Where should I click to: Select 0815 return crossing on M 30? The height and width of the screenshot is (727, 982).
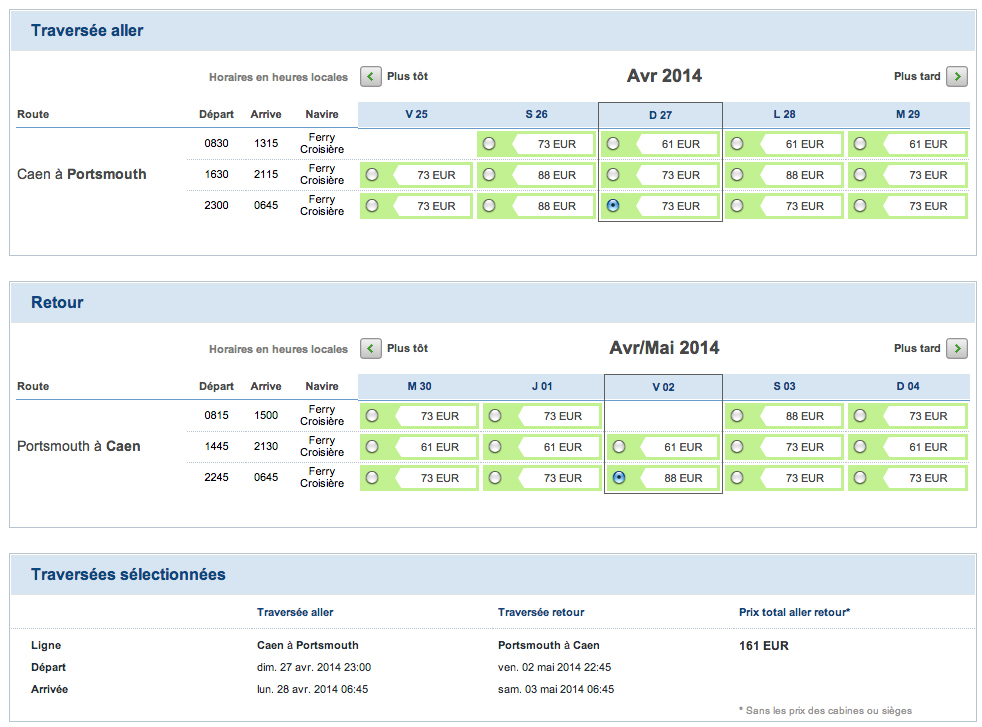pos(372,416)
